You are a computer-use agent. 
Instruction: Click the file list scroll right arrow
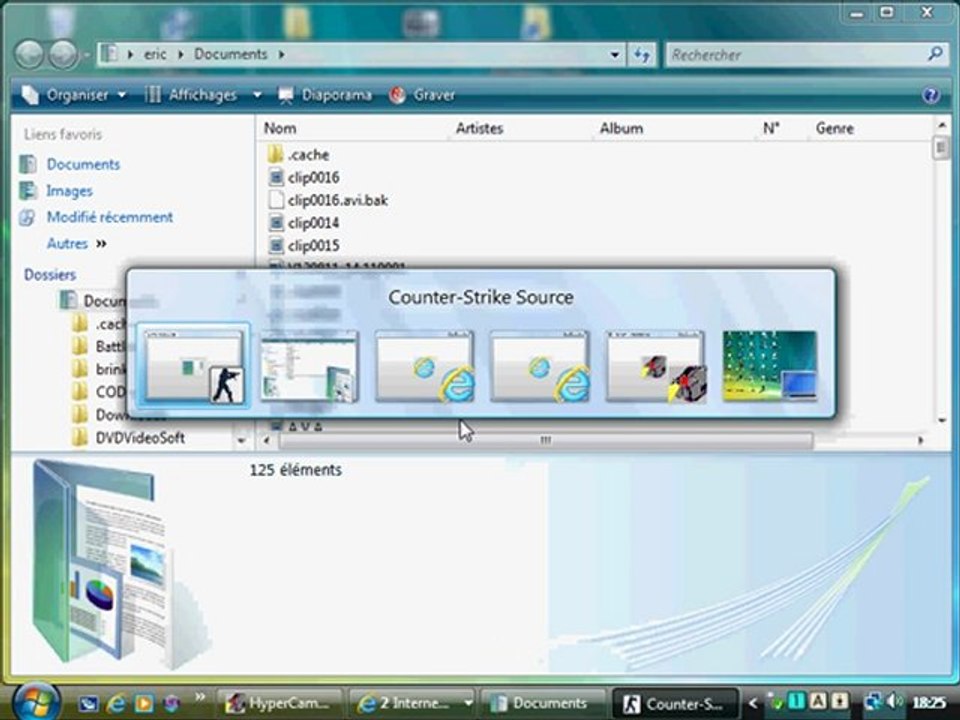(920, 440)
